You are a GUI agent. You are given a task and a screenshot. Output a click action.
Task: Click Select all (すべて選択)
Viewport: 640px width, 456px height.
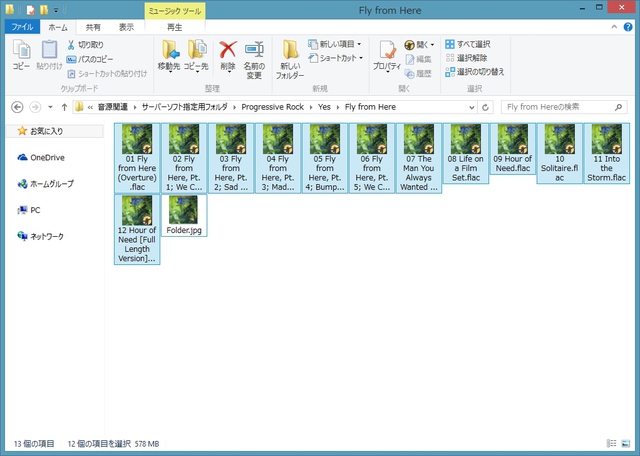[x=468, y=44]
